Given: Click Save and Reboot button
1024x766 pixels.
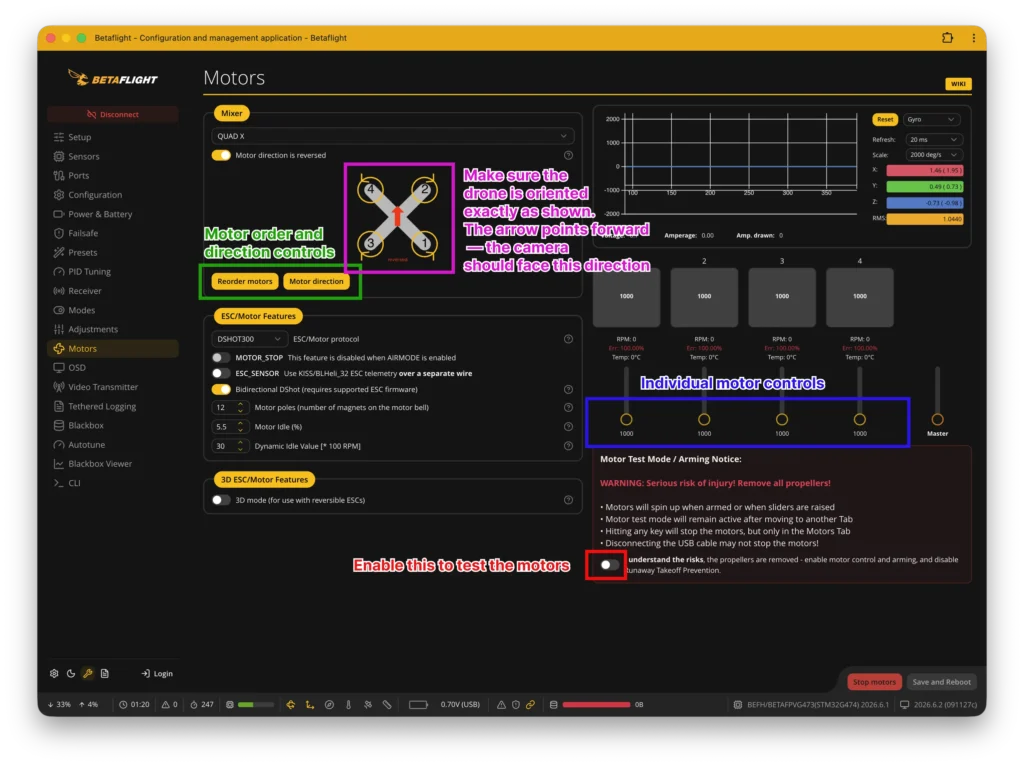Looking at the screenshot, I should point(941,682).
